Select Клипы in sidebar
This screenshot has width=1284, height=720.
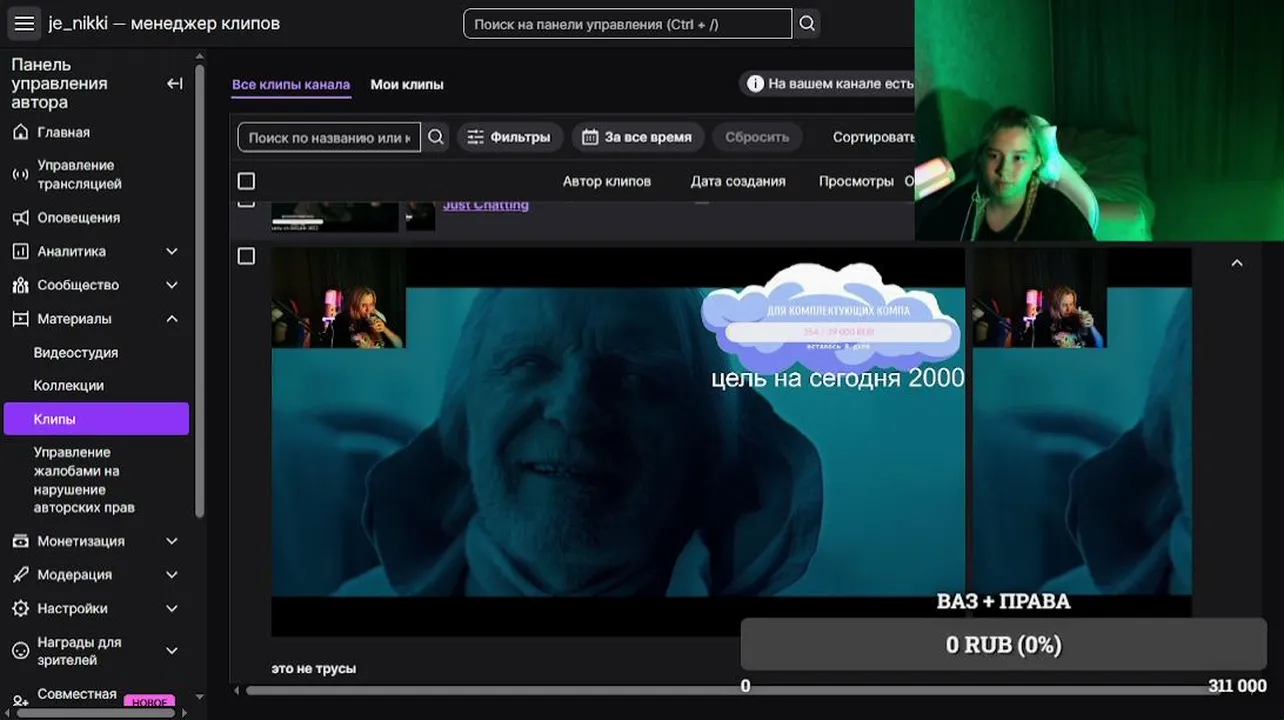[96, 419]
